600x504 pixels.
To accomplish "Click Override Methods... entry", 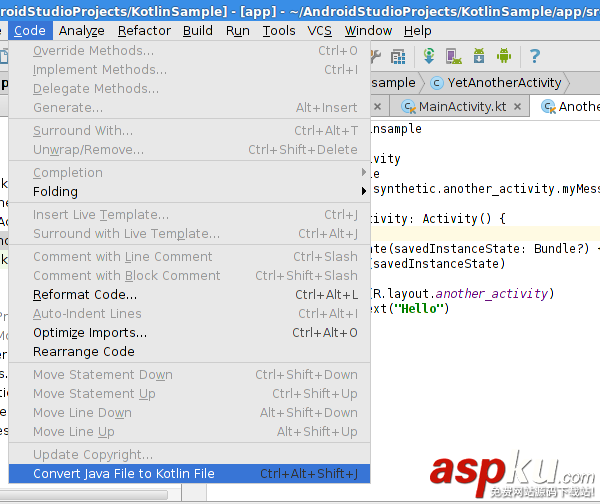I will coord(189,51).
